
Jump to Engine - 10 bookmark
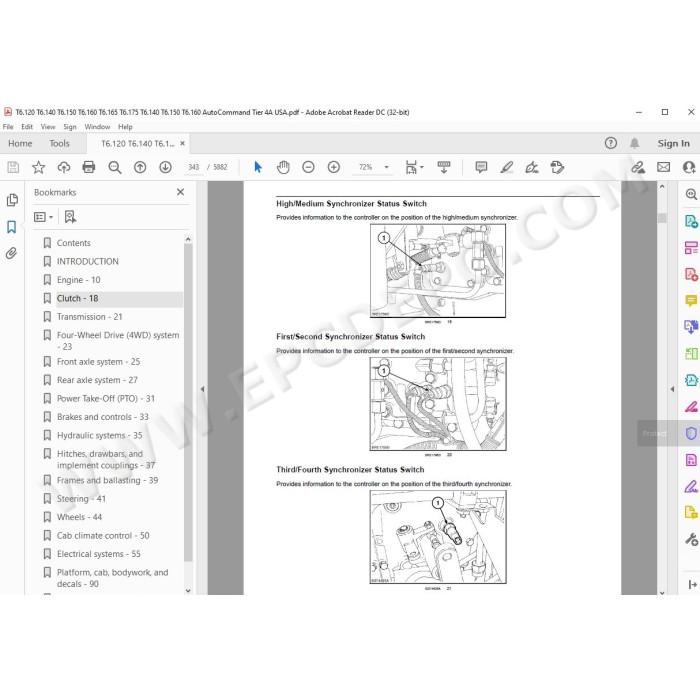pyautogui.click(x=79, y=280)
